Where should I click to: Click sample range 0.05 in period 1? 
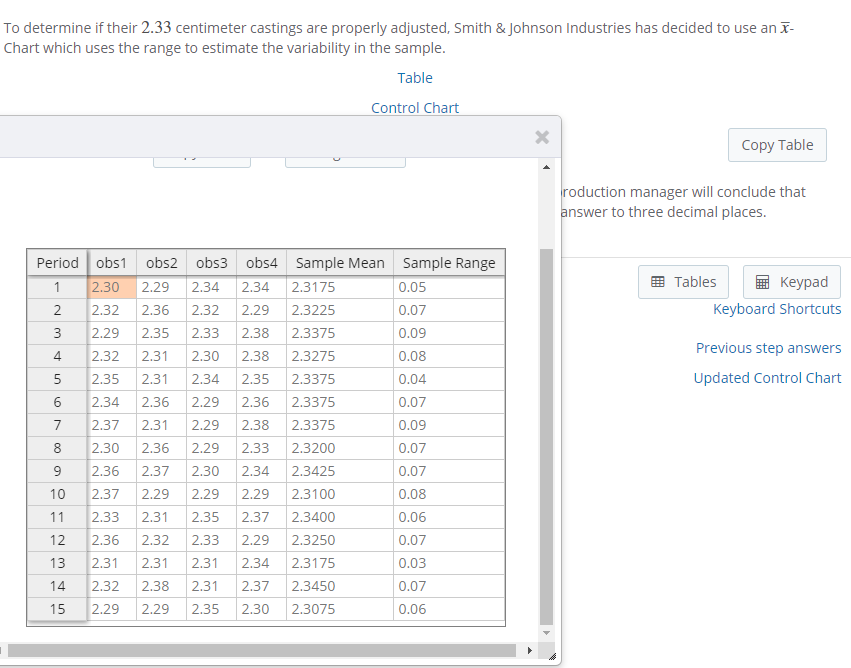tap(449, 287)
